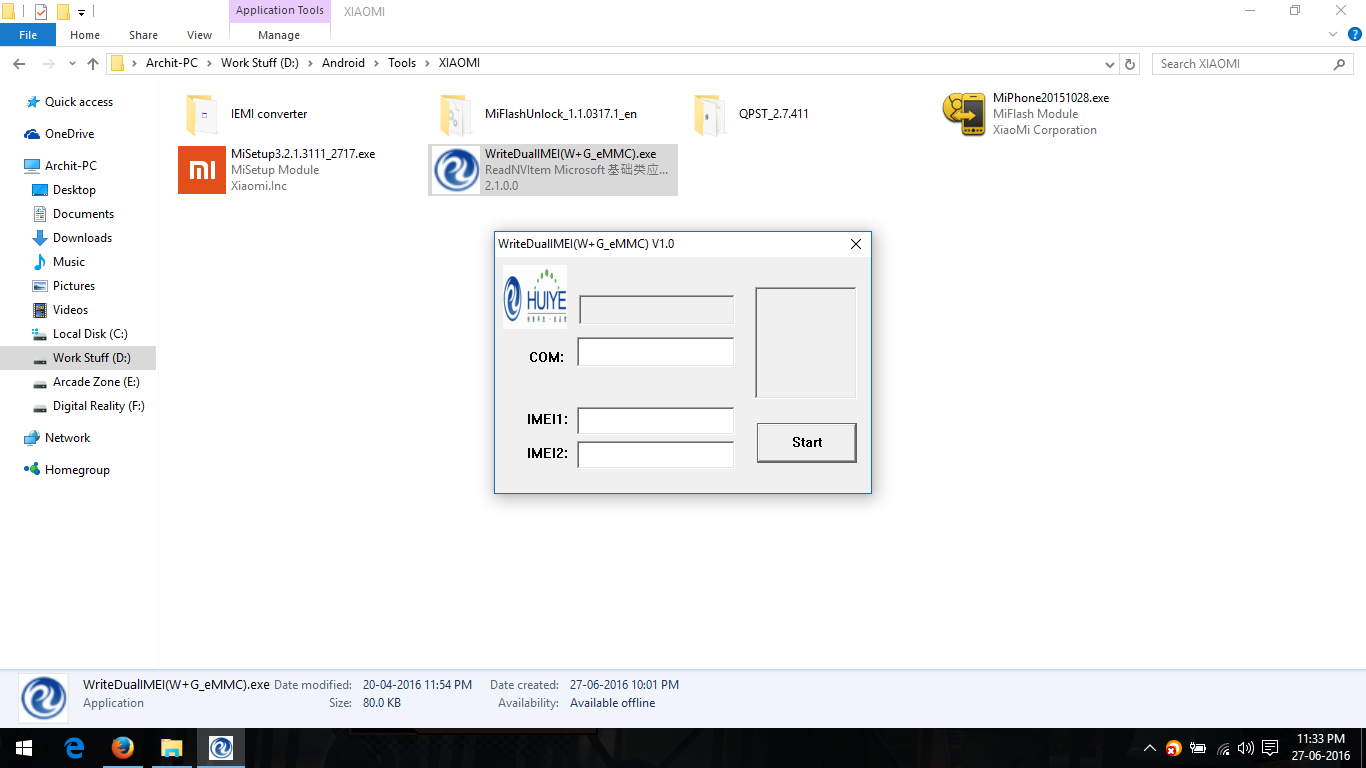Select Homegroup in the navigation pane
This screenshot has width=1366, height=768.
click(77, 470)
